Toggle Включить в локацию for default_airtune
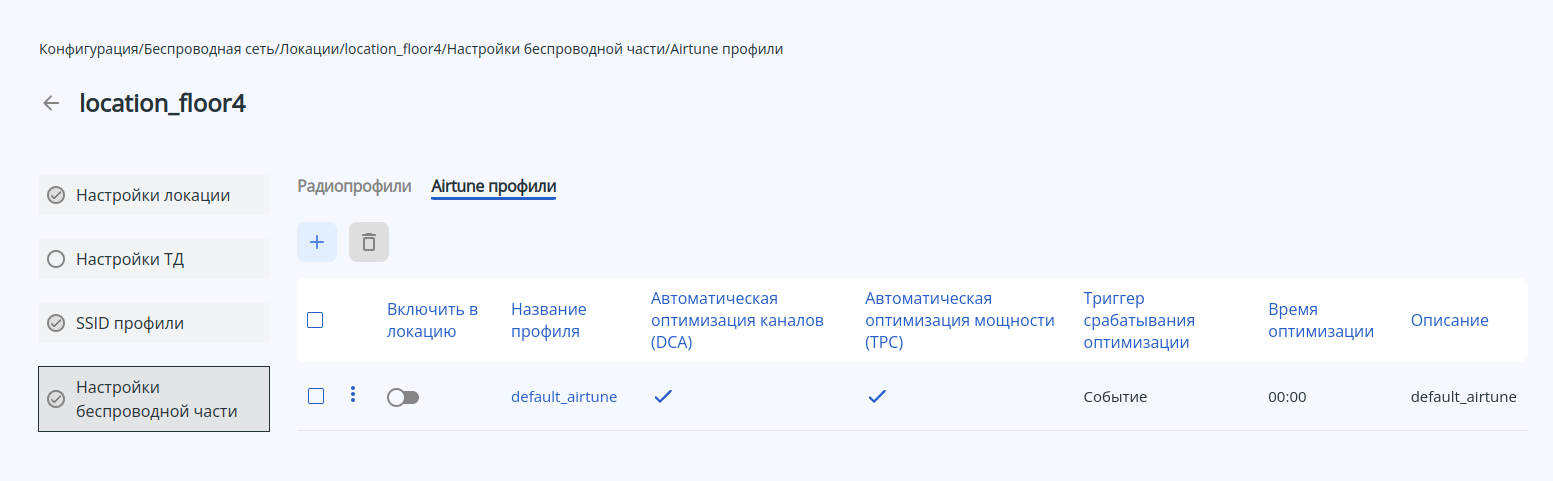This screenshot has width=1553, height=481. click(x=403, y=397)
